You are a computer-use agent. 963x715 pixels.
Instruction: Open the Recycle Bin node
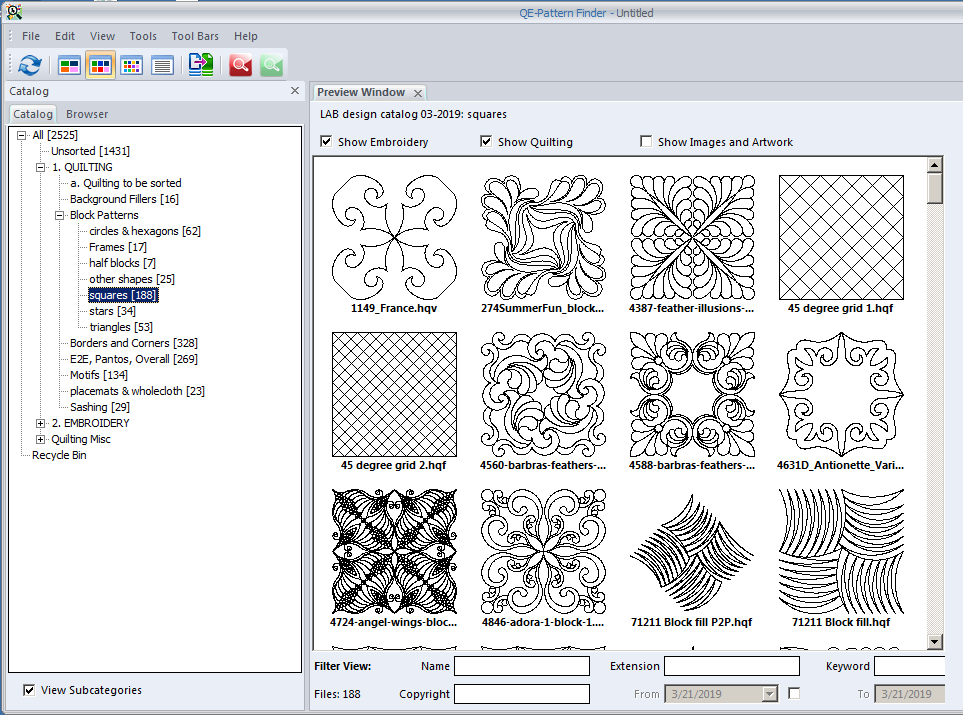(x=59, y=455)
